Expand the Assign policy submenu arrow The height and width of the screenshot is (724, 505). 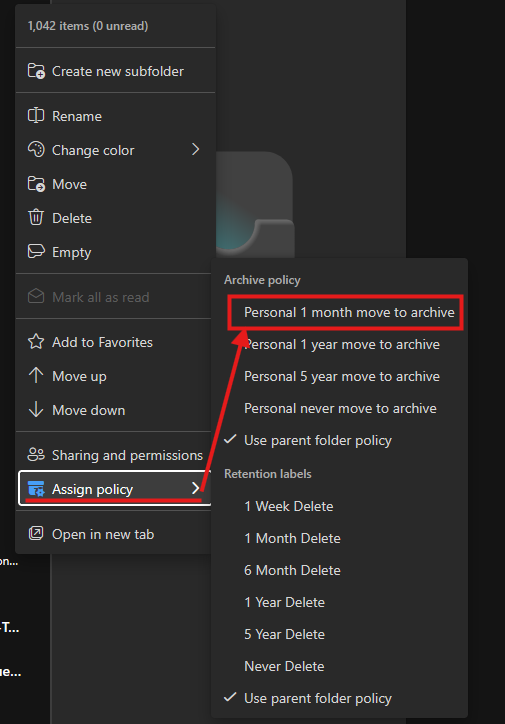[196, 489]
